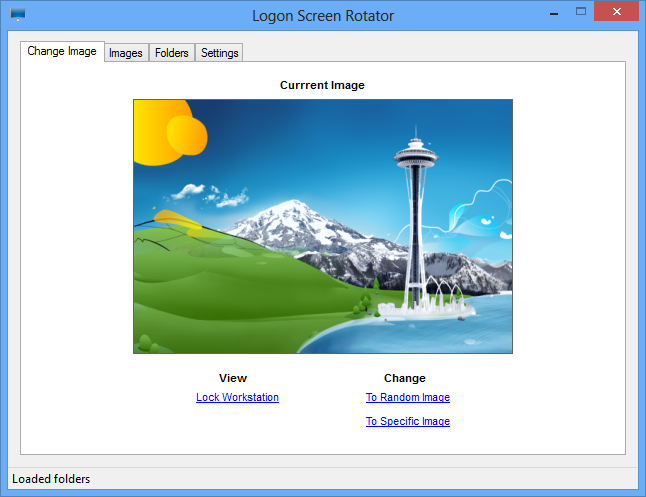The image size is (646, 497).
Task: Click the Lock Workstation link
Action: 237,397
